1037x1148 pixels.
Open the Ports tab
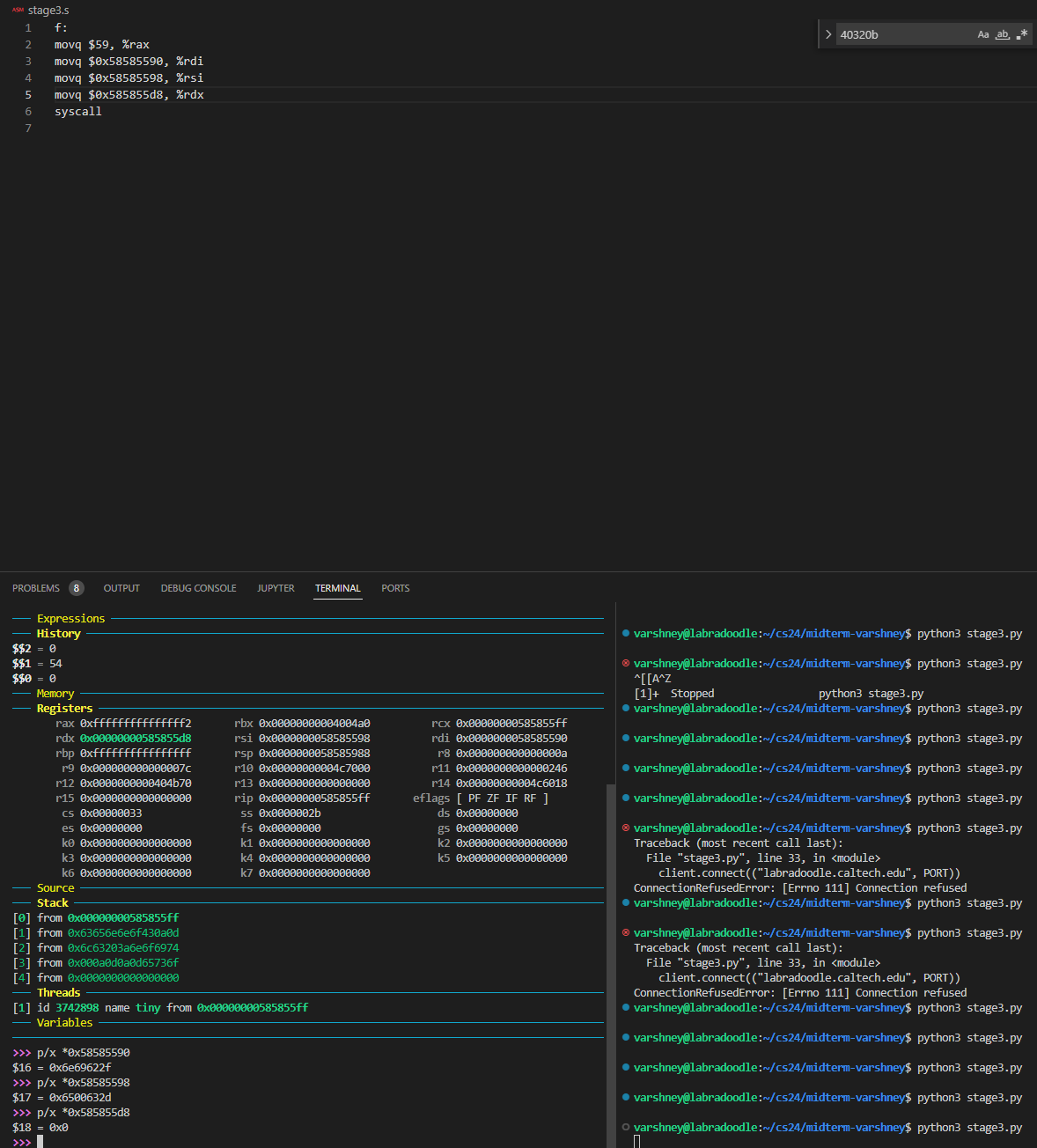point(395,588)
